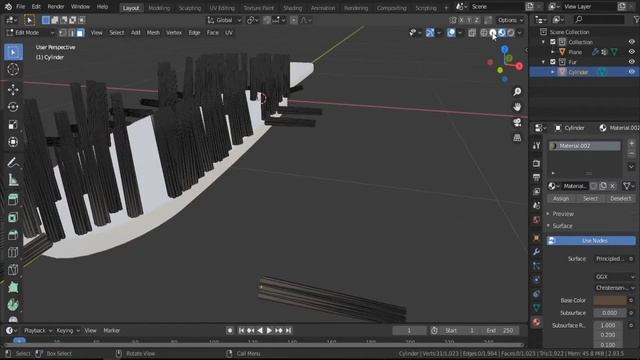This screenshot has height=360, width=640.
Task: Open the Render properties tab
Action: tap(536, 164)
